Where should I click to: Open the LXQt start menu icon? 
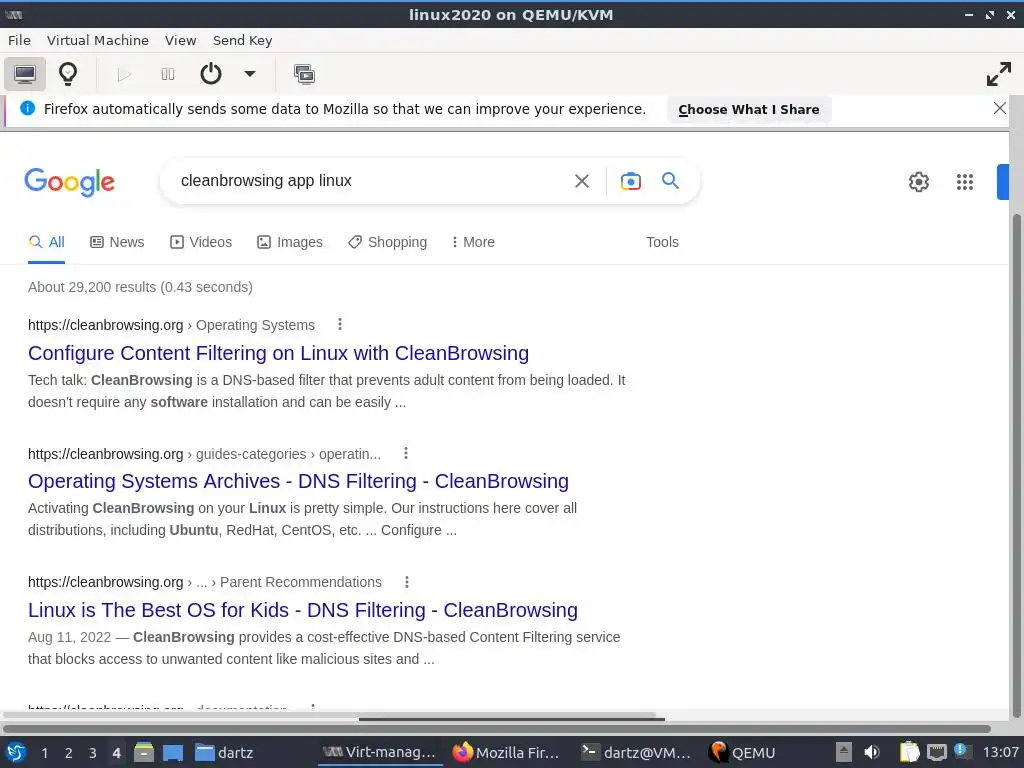(x=16, y=752)
